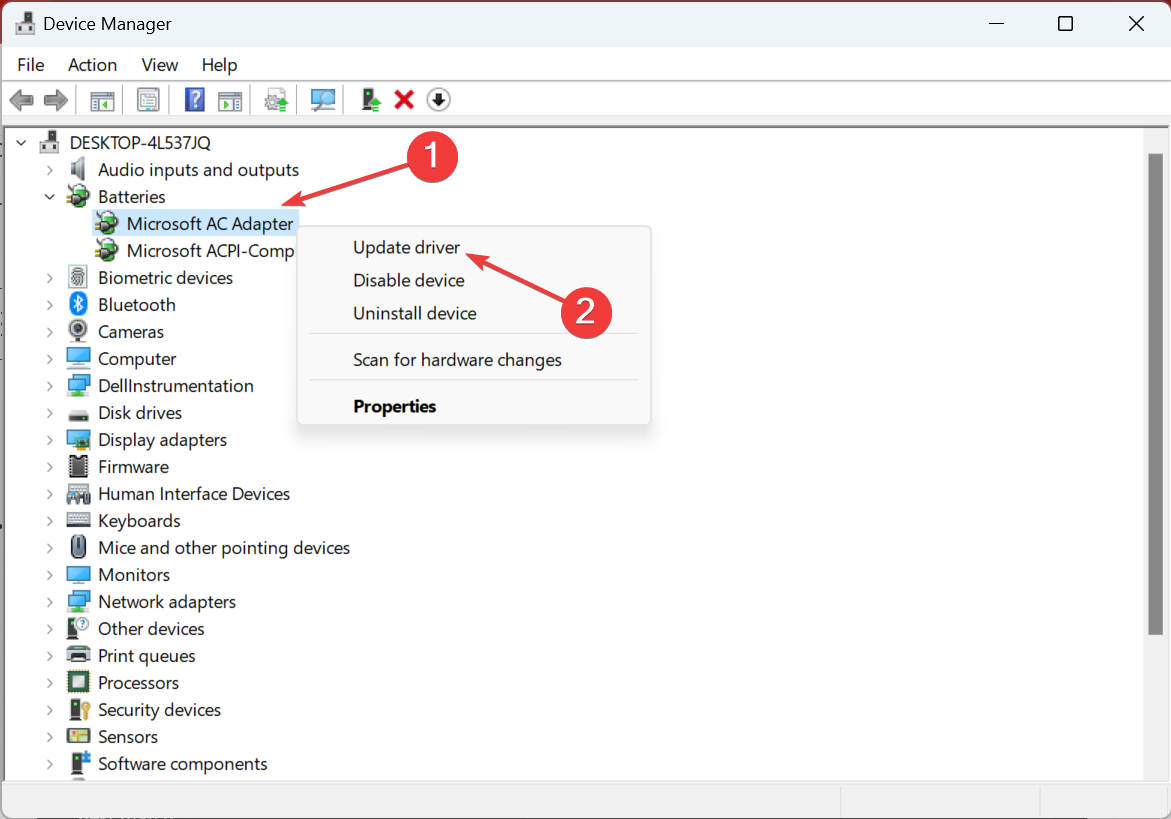Click the Audio inputs and outputs speaker icon
Viewport: 1171px width, 819px height.
[78, 169]
